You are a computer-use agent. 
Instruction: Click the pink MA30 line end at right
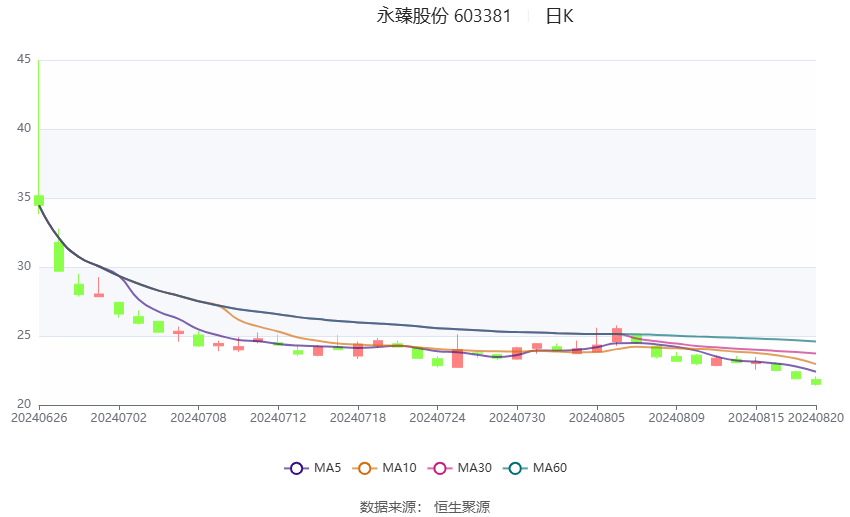coord(813,353)
